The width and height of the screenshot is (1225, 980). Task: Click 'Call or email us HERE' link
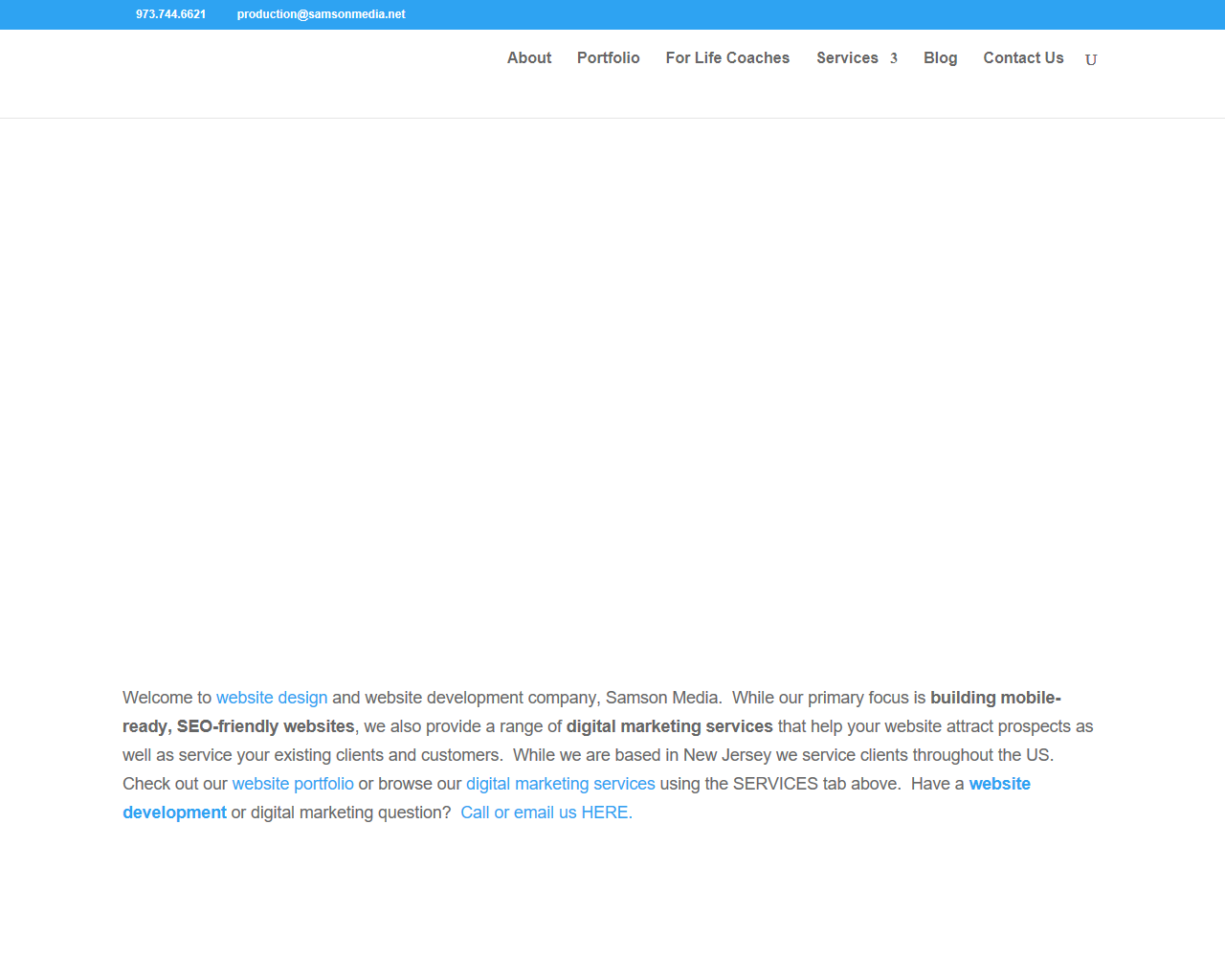(546, 813)
